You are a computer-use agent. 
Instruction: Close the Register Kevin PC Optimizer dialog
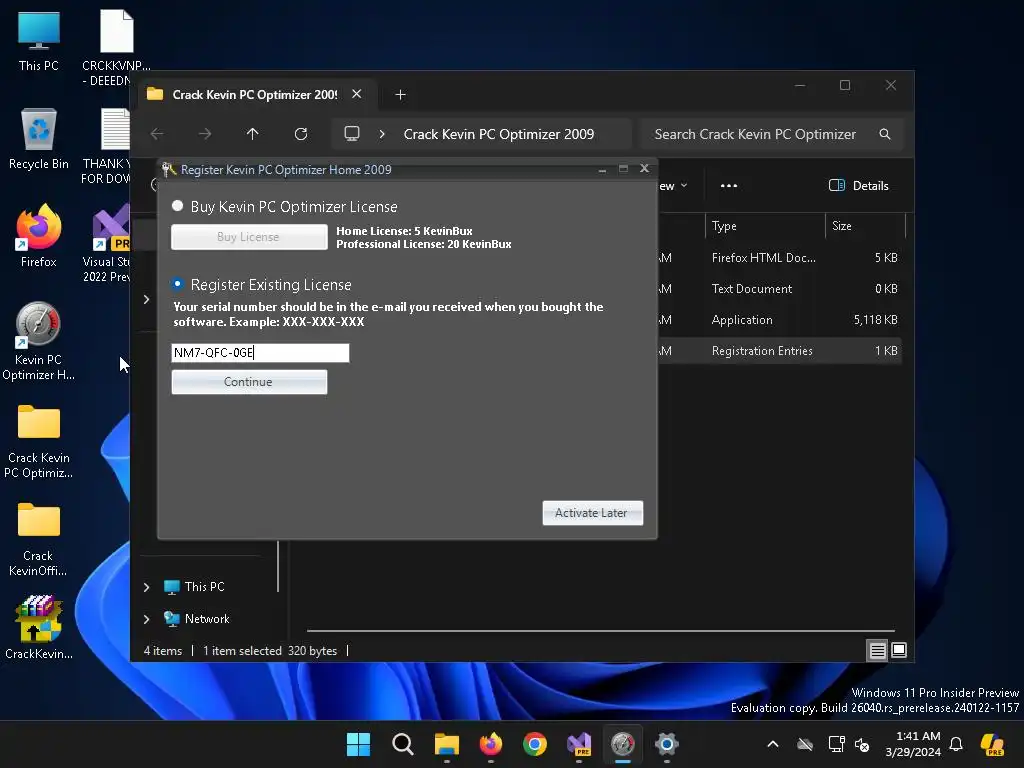point(644,168)
